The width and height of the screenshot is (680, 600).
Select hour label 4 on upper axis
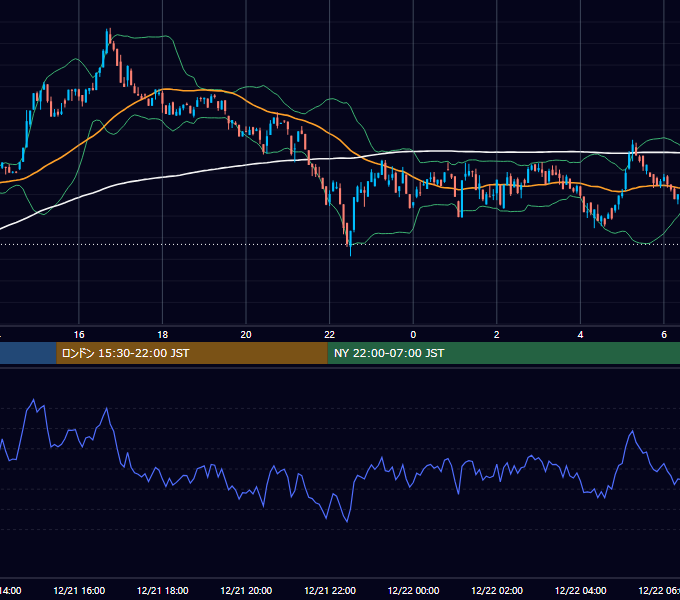click(x=580, y=335)
